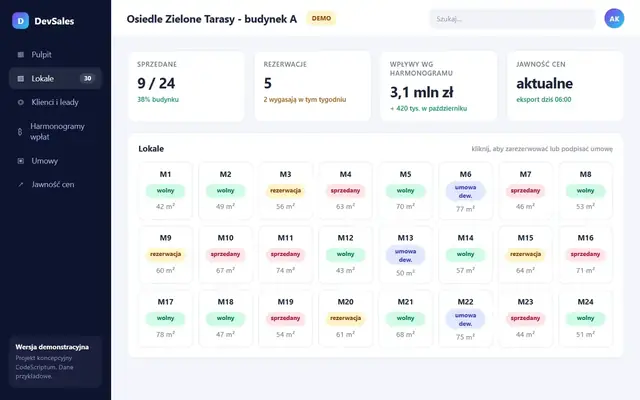
Task: Click eksport dziś 06:00 text
Action: 544,100
